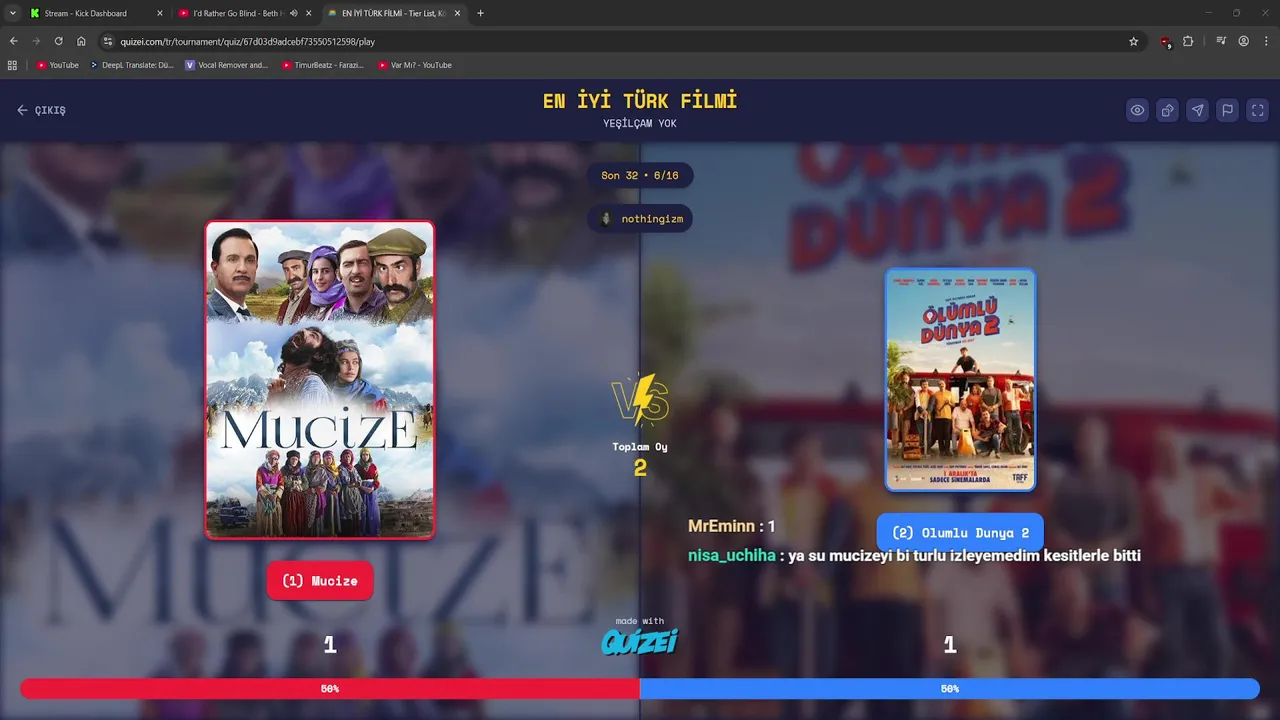Open the extensions puzzle piece menu
The width and height of the screenshot is (1280, 720).
click(1188, 41)
